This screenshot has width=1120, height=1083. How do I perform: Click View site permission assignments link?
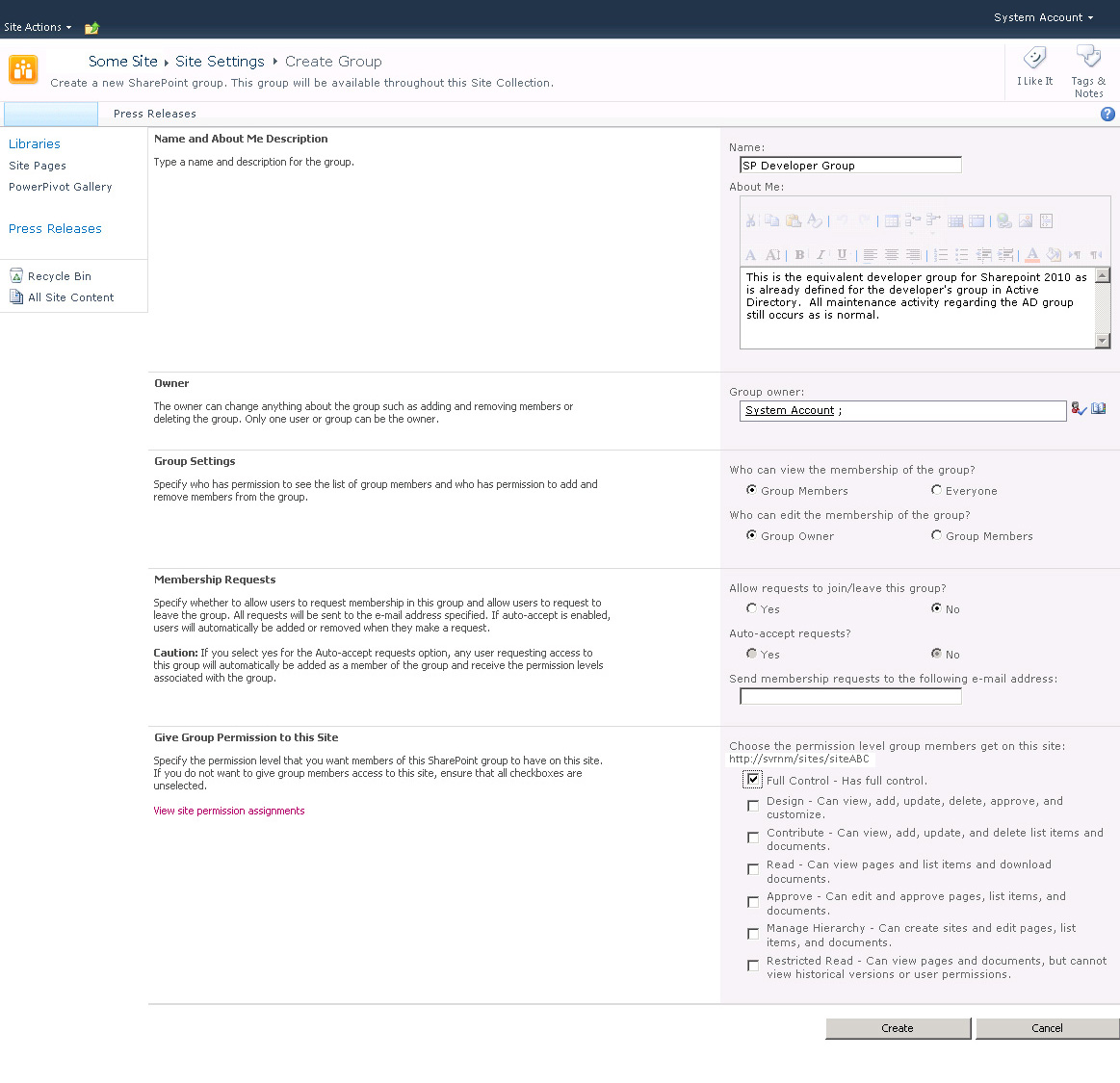point(228,811)
